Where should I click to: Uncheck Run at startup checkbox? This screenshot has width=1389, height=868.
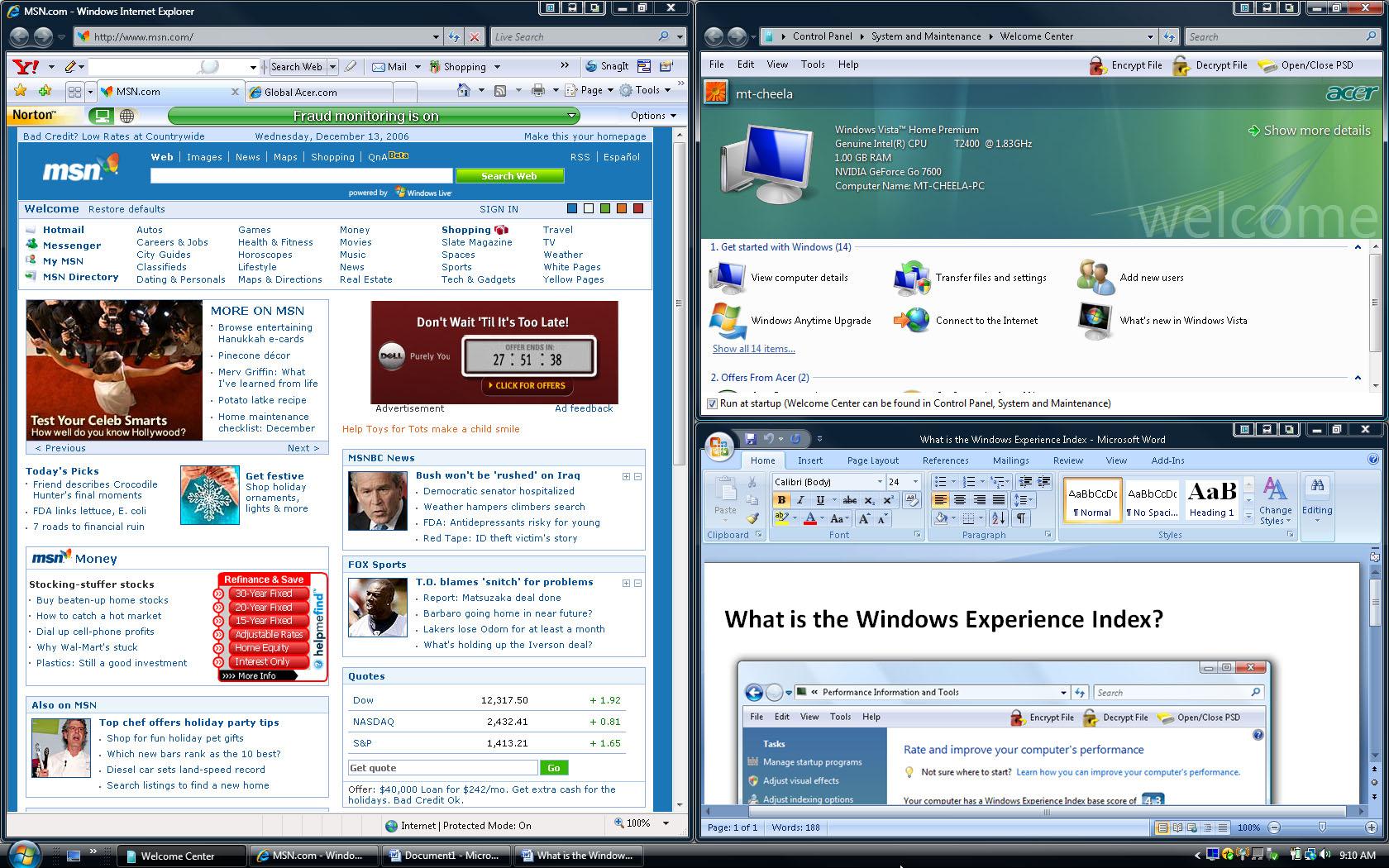coord(713,403)
